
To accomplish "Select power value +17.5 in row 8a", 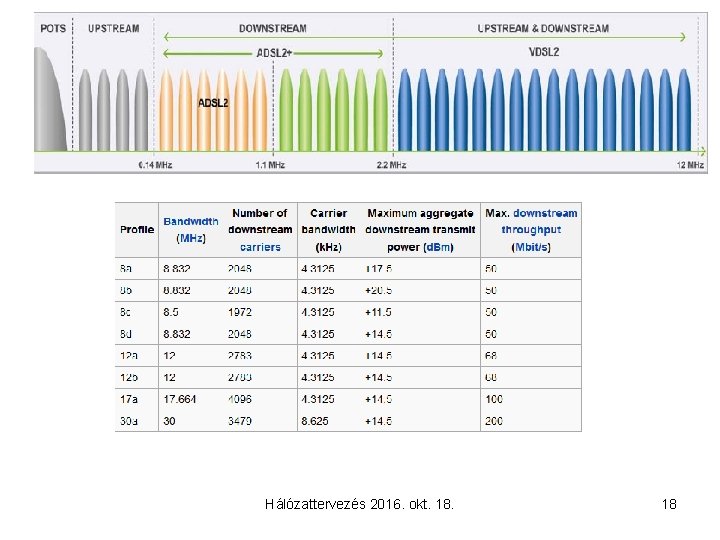I will point(378,268).
